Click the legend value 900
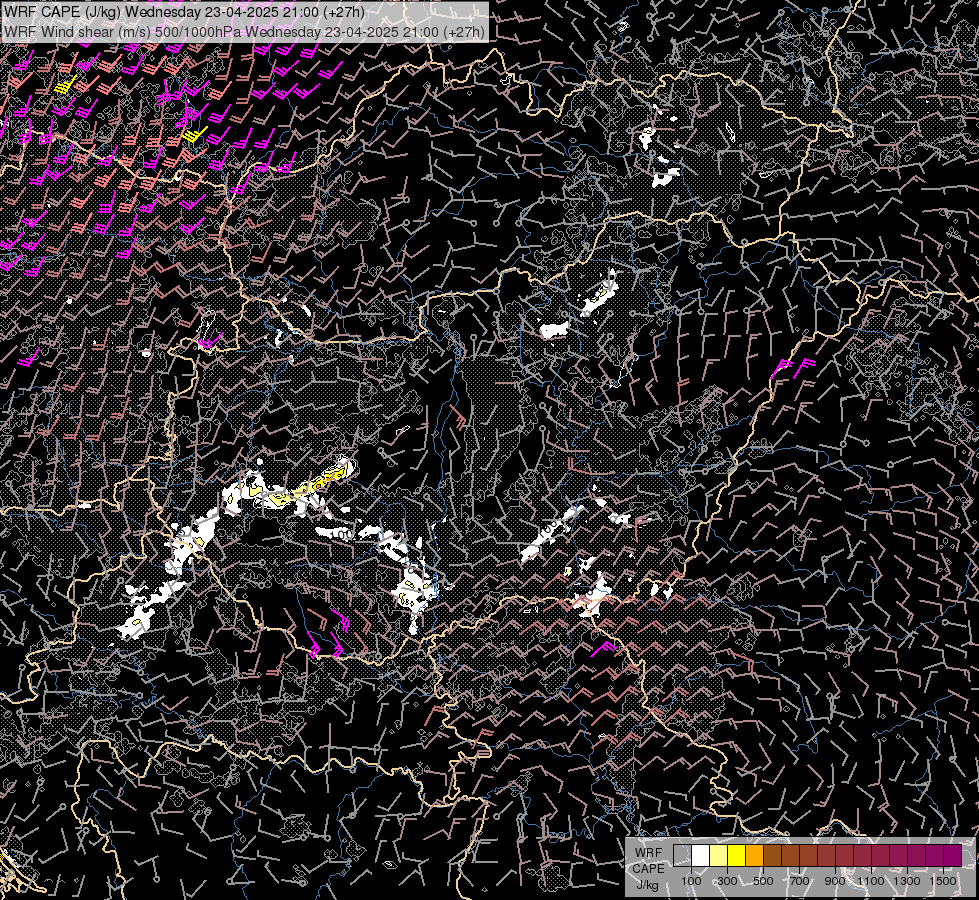Viewport: 979px width, 900px height. pyautogui.click(x=835, y=881)
